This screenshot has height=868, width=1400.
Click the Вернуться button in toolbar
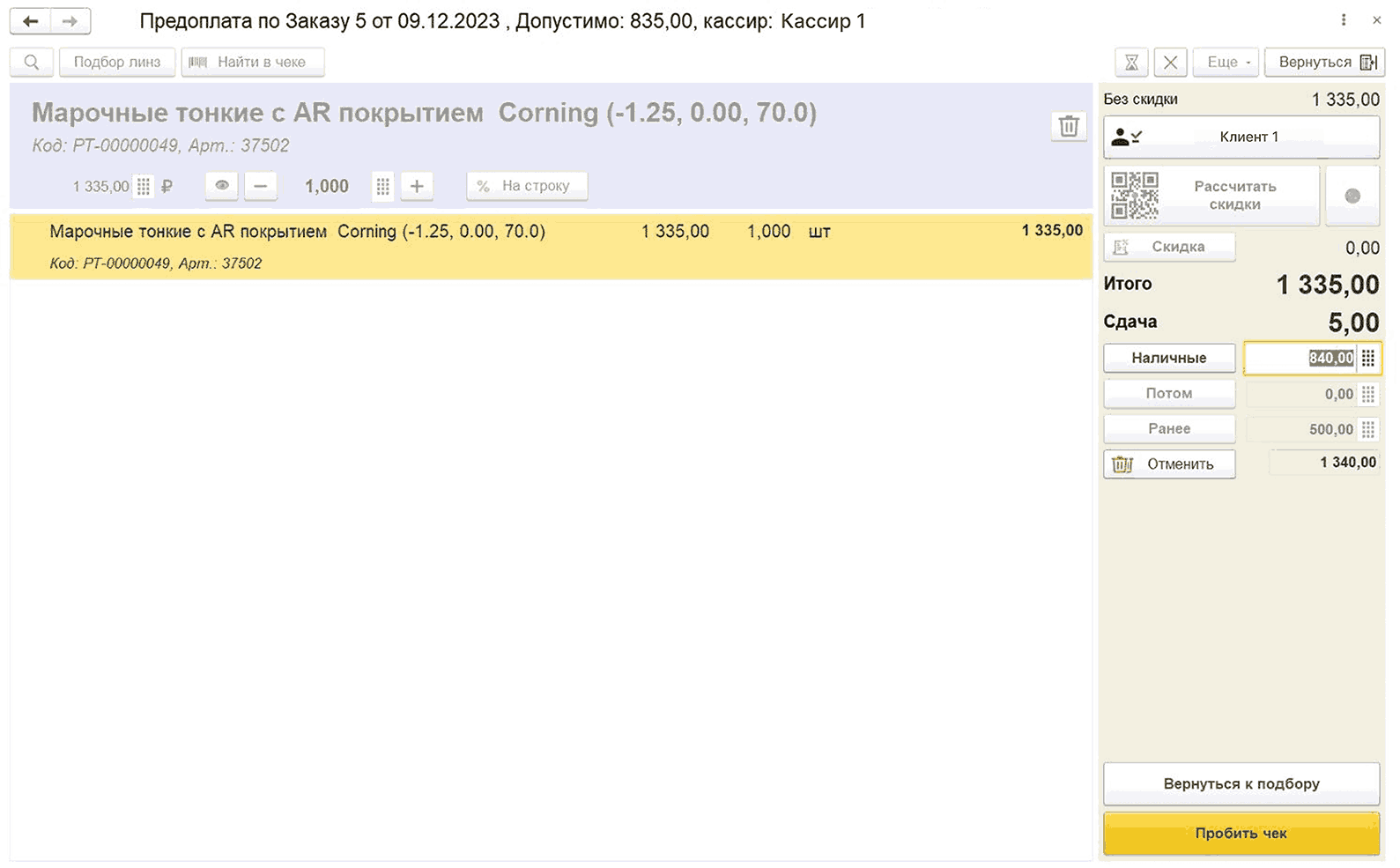pyautogui.click(x=1325, y=62)
